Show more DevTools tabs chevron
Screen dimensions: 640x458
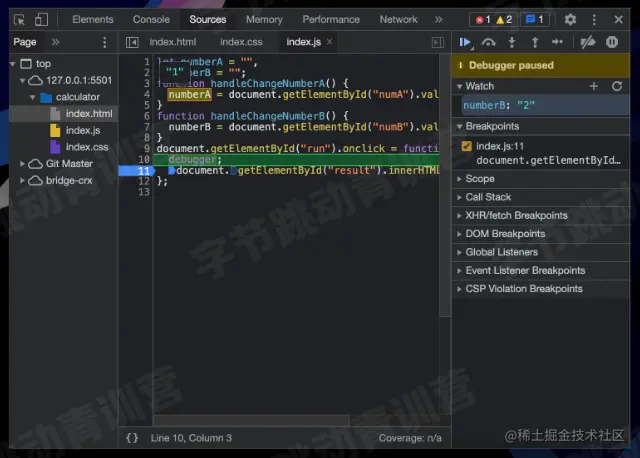438,20
